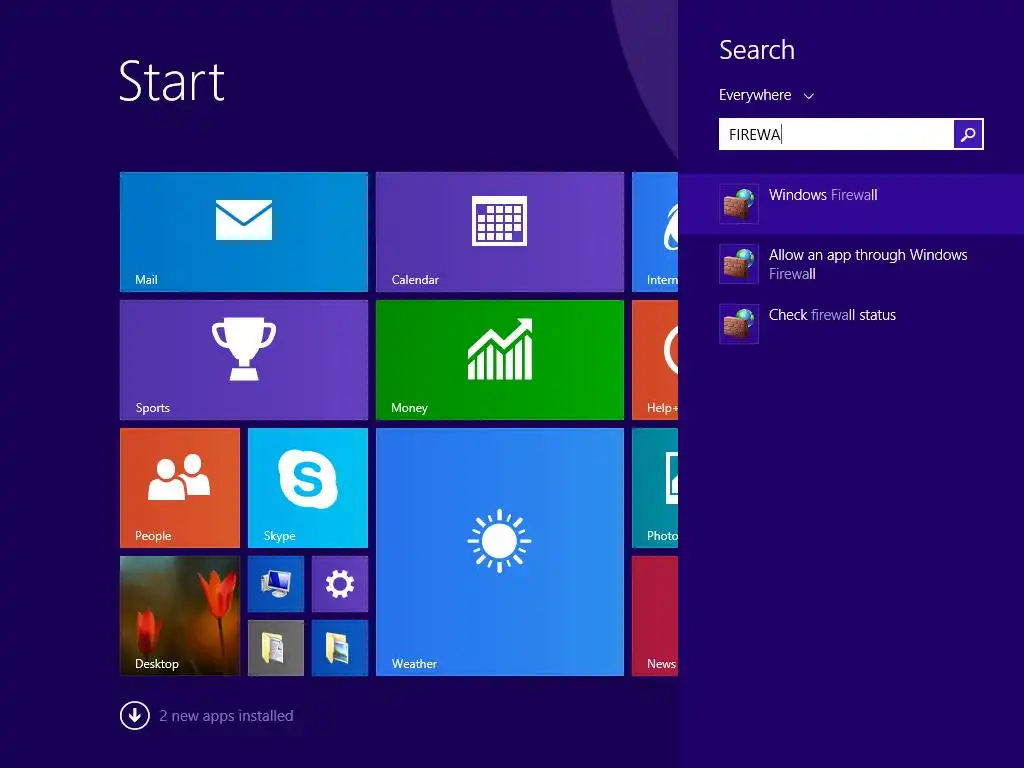Screen dimensions: 1024x768
Task: Open the Weather tile
Action: 500,552
